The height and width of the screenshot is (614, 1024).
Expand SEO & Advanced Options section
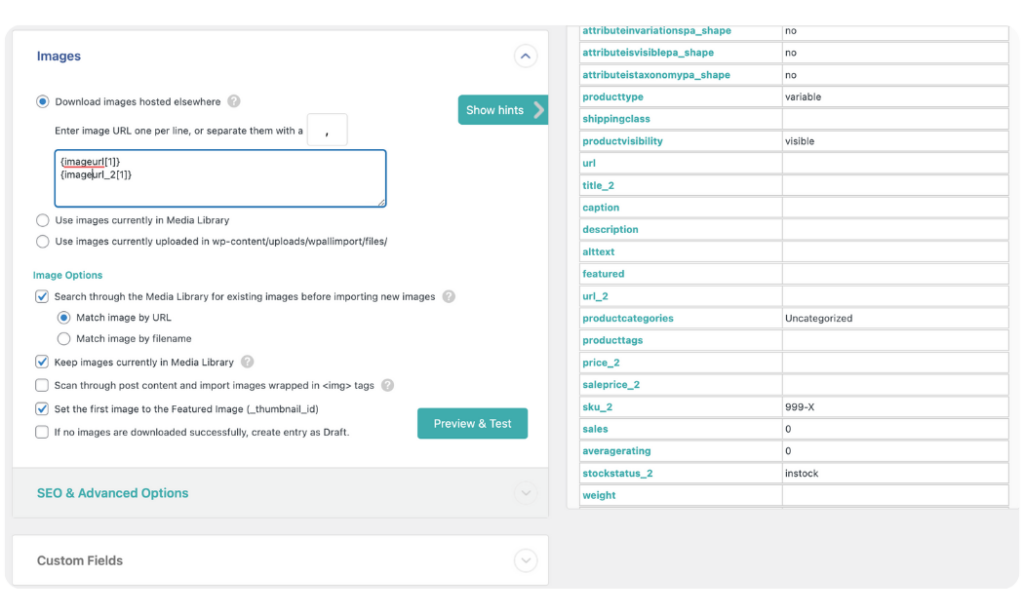point(525,493)
